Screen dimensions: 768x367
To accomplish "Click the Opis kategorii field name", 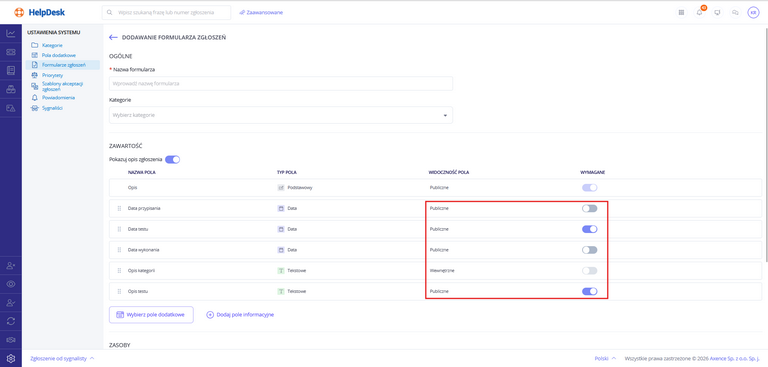I will click(142, 270).
